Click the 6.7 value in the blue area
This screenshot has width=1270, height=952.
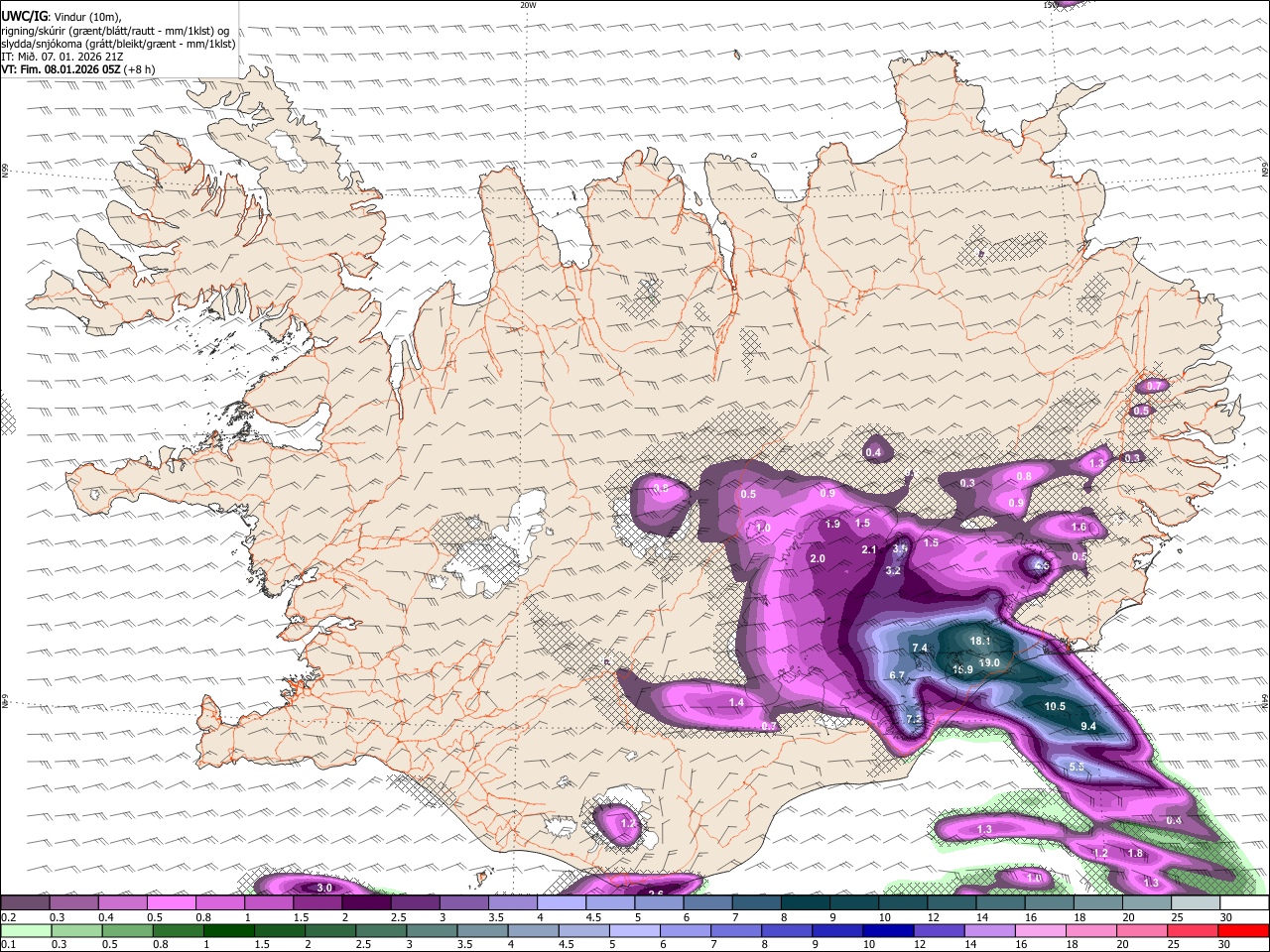(x=898, y=675)
